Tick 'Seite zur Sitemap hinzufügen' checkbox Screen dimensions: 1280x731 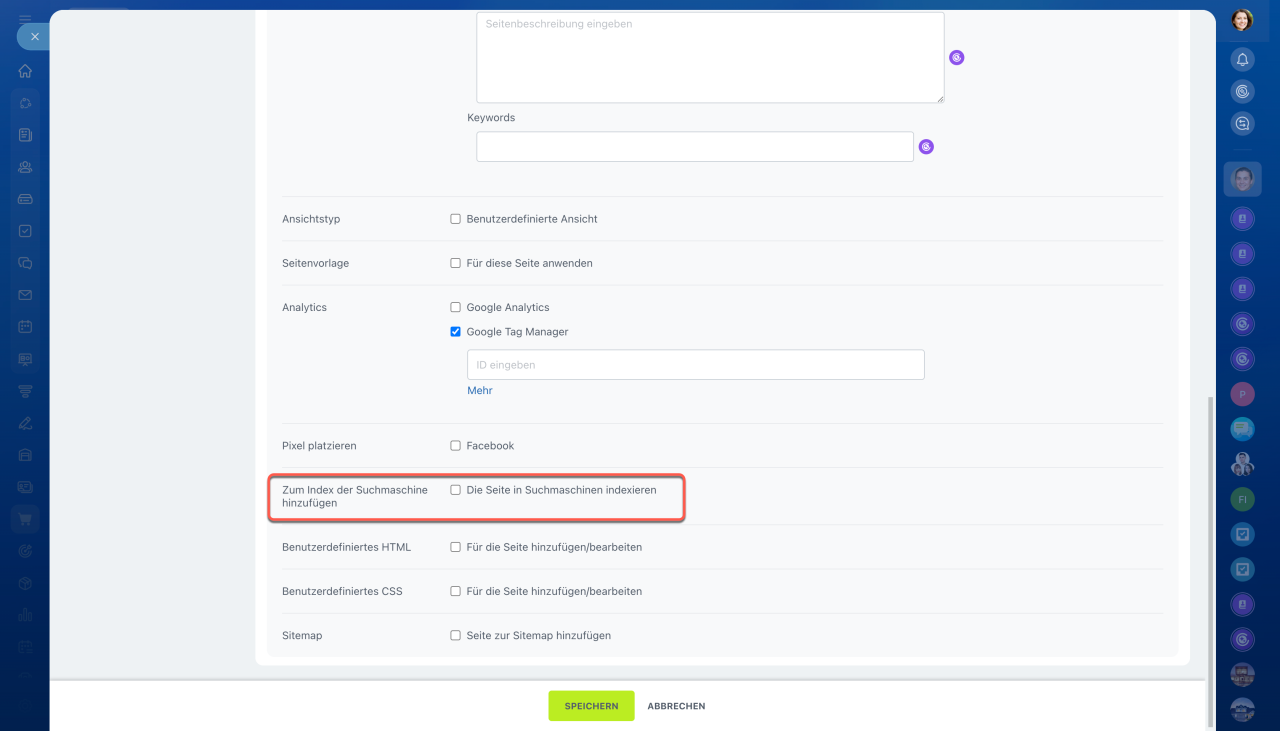(x=456, y=636)
